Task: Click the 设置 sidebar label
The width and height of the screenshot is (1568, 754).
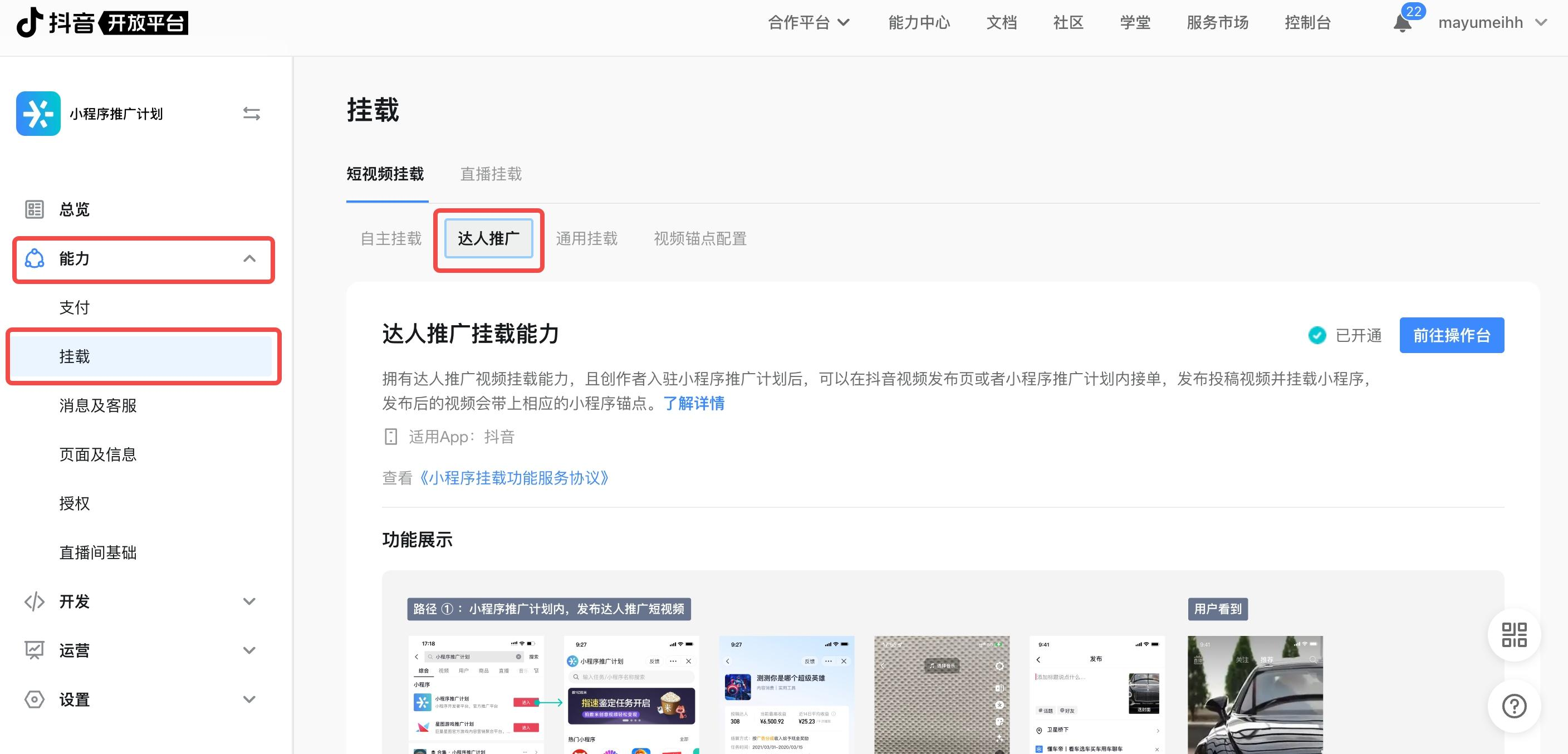Action: [x=74, y=700]
